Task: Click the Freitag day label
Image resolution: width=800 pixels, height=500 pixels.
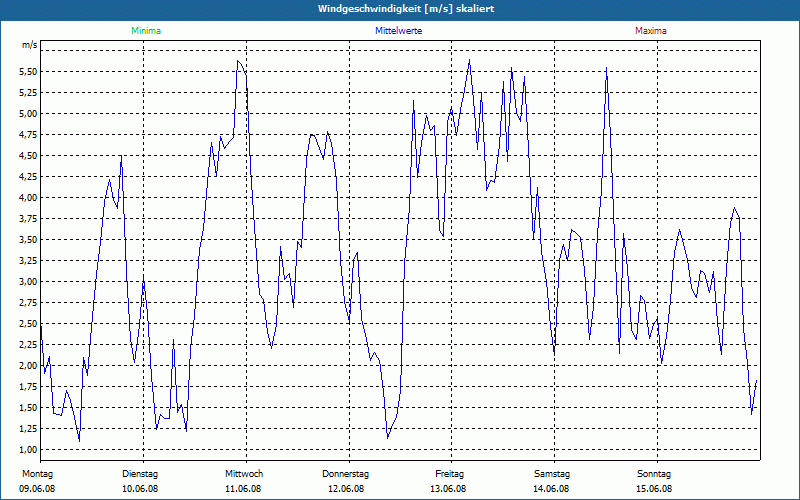Action: click(x=449, y=474)
